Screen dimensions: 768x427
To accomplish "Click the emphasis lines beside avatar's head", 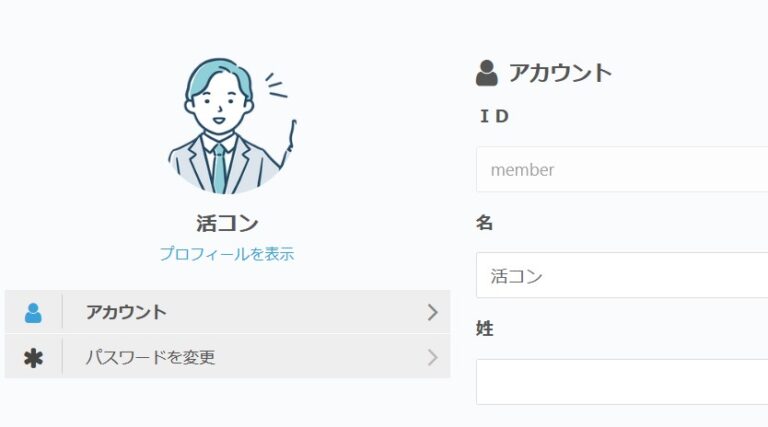I will (275, 87).
